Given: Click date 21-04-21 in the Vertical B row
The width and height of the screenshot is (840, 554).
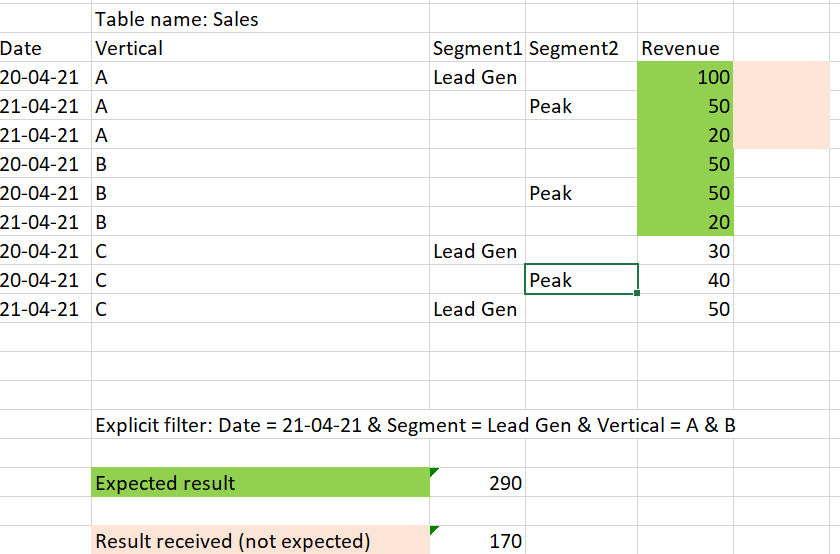Looking at the screenshot, I should [46, 222].
